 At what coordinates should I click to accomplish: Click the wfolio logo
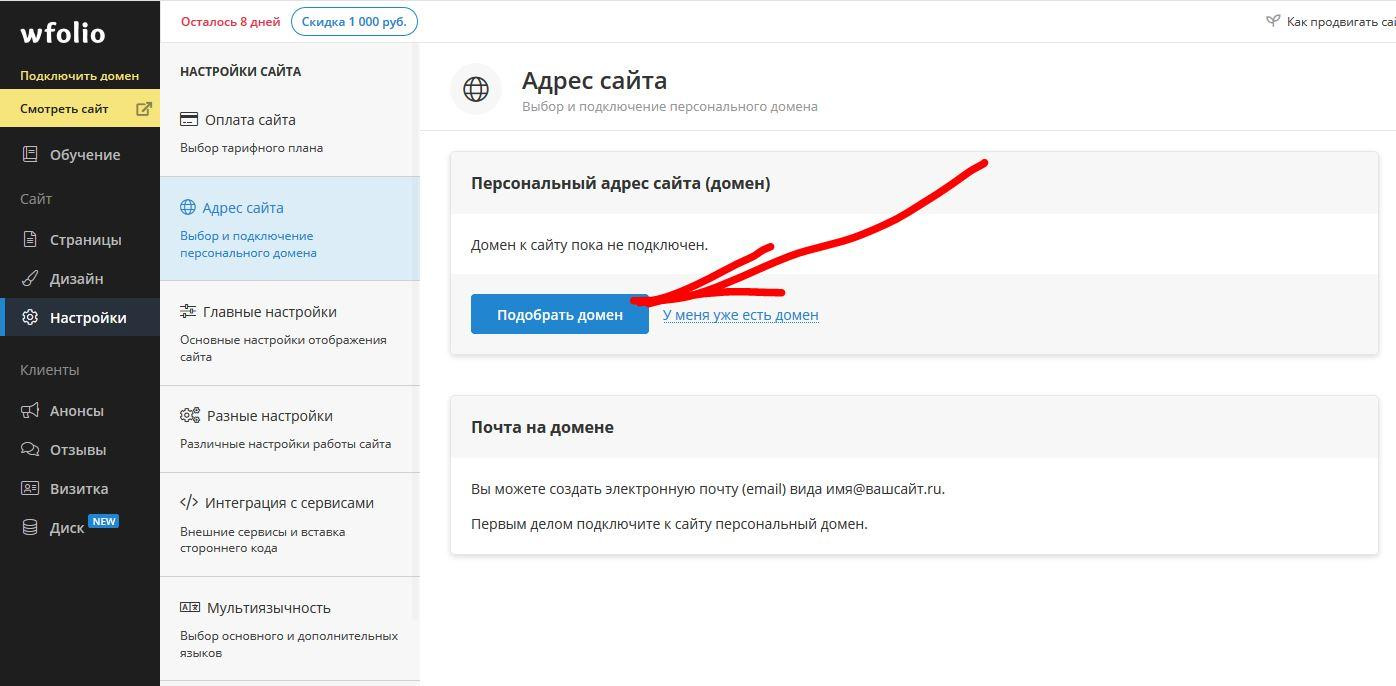click(62, 34)
